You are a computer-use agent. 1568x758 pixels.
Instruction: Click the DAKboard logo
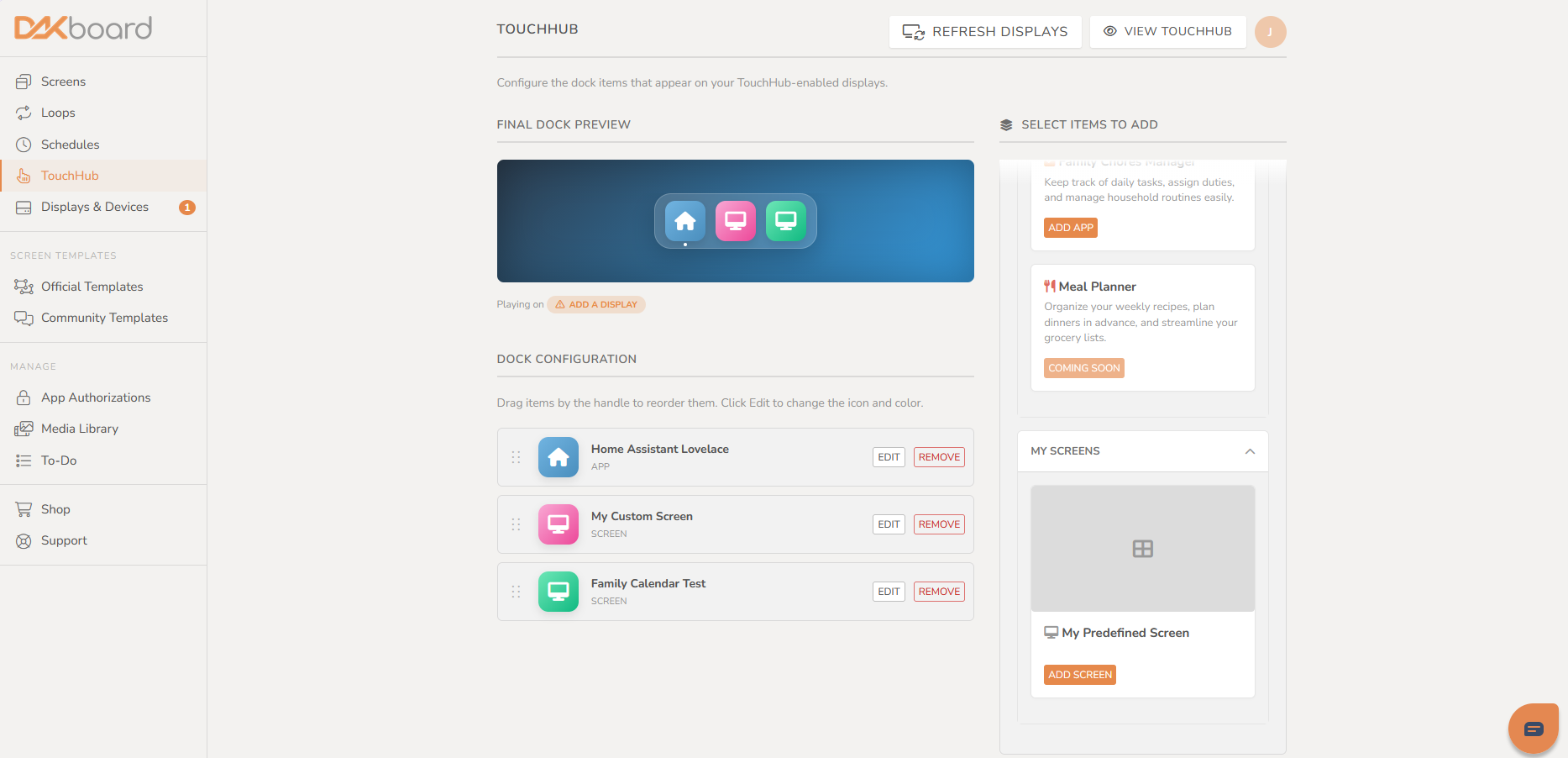click(83, 28)
